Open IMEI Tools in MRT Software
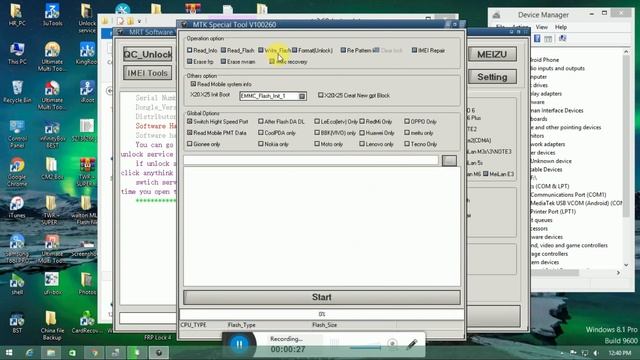This screenshot has width=640, height=360. tap(147, 73)
